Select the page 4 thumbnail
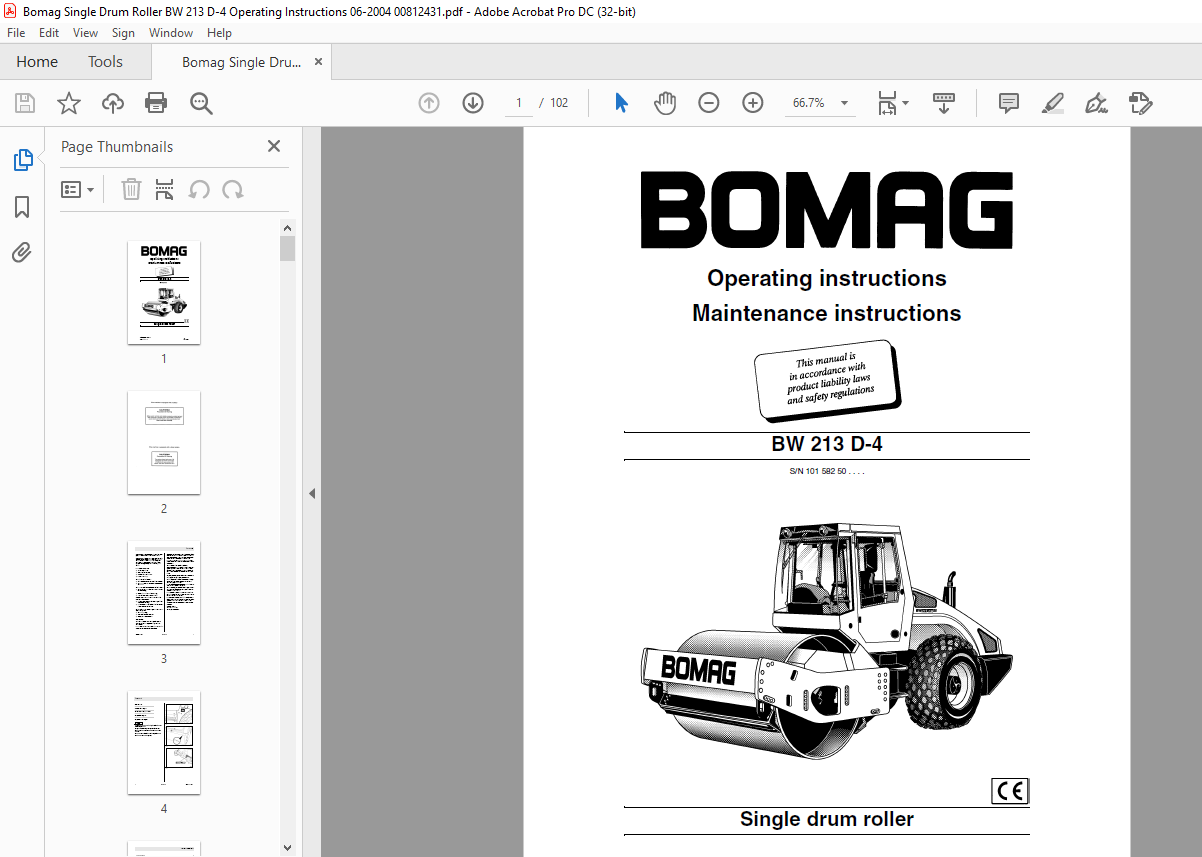 [x=164, y=742]
